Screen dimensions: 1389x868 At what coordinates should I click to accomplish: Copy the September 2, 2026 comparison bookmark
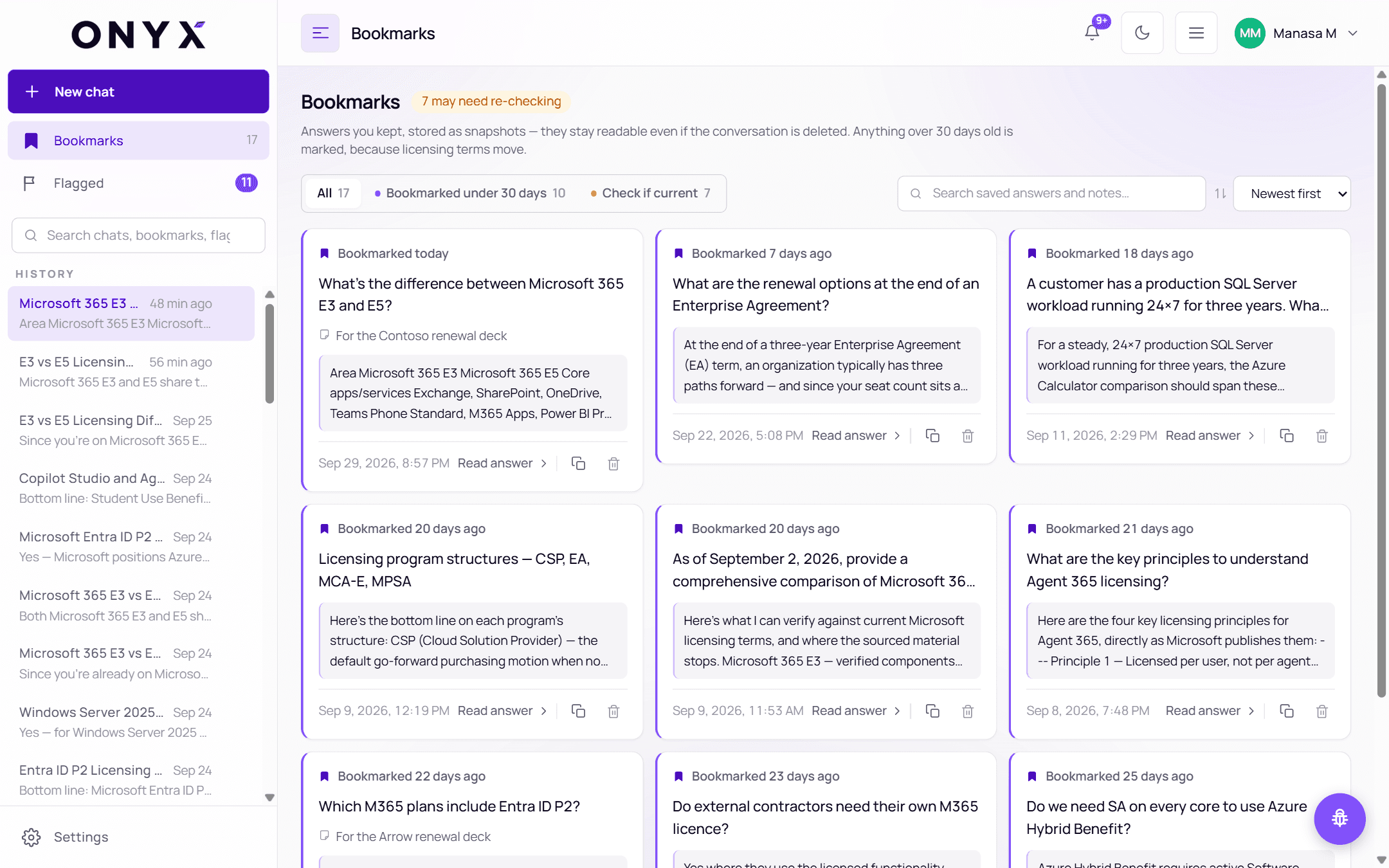point(932,711)
